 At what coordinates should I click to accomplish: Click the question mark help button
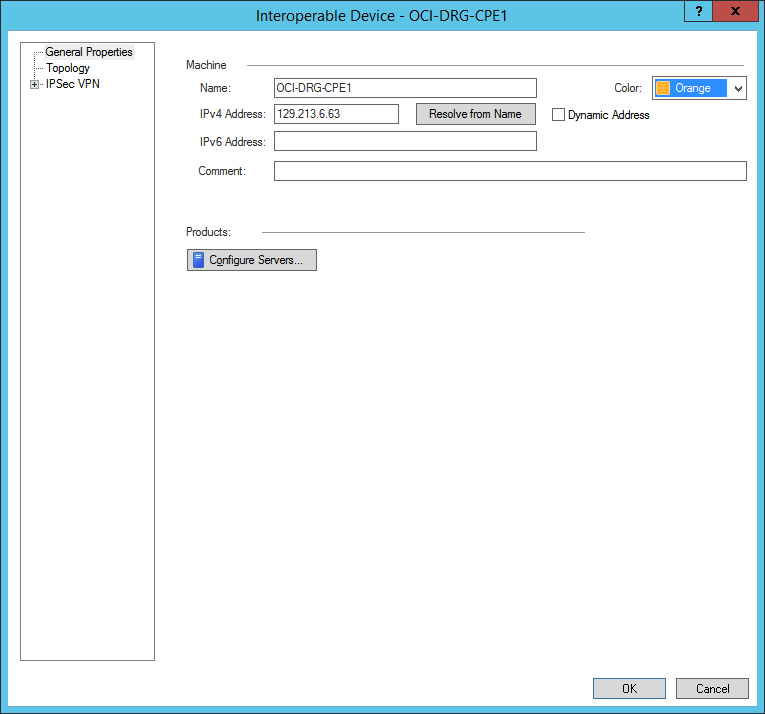[698, 11]
